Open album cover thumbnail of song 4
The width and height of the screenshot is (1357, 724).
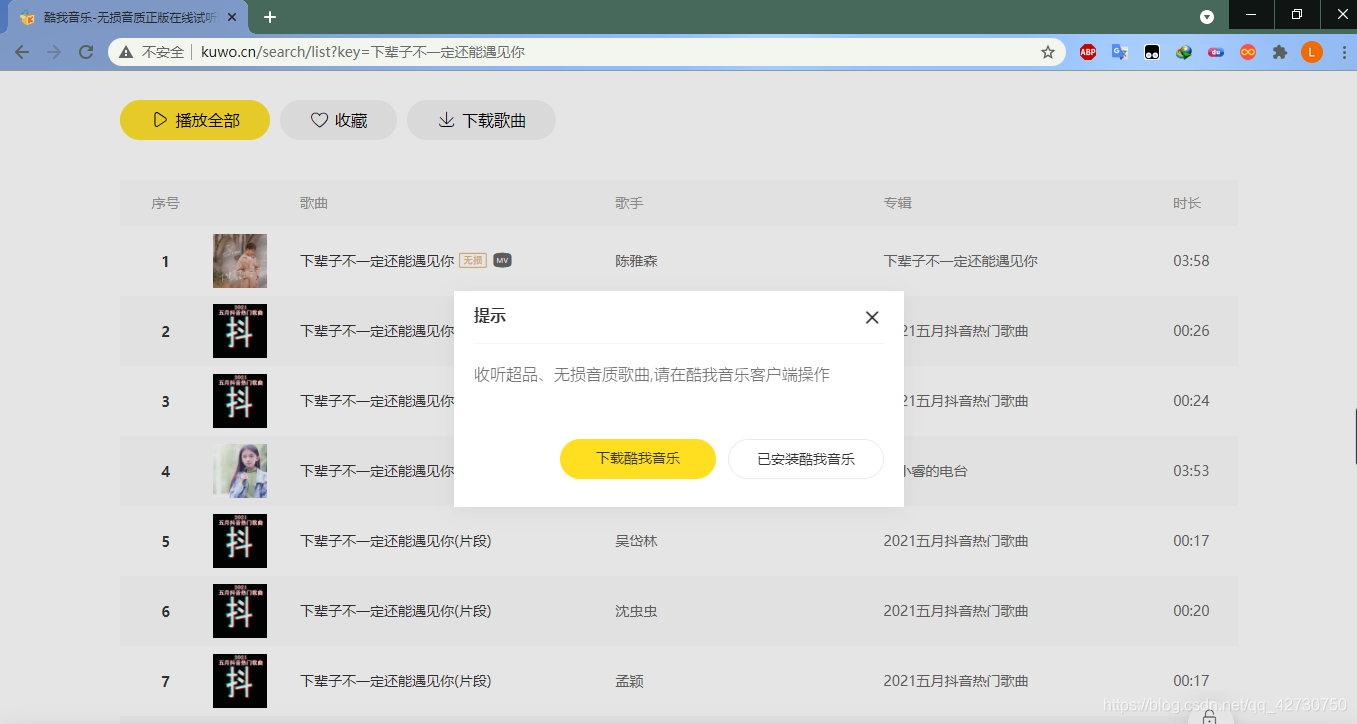coord(240,471)
